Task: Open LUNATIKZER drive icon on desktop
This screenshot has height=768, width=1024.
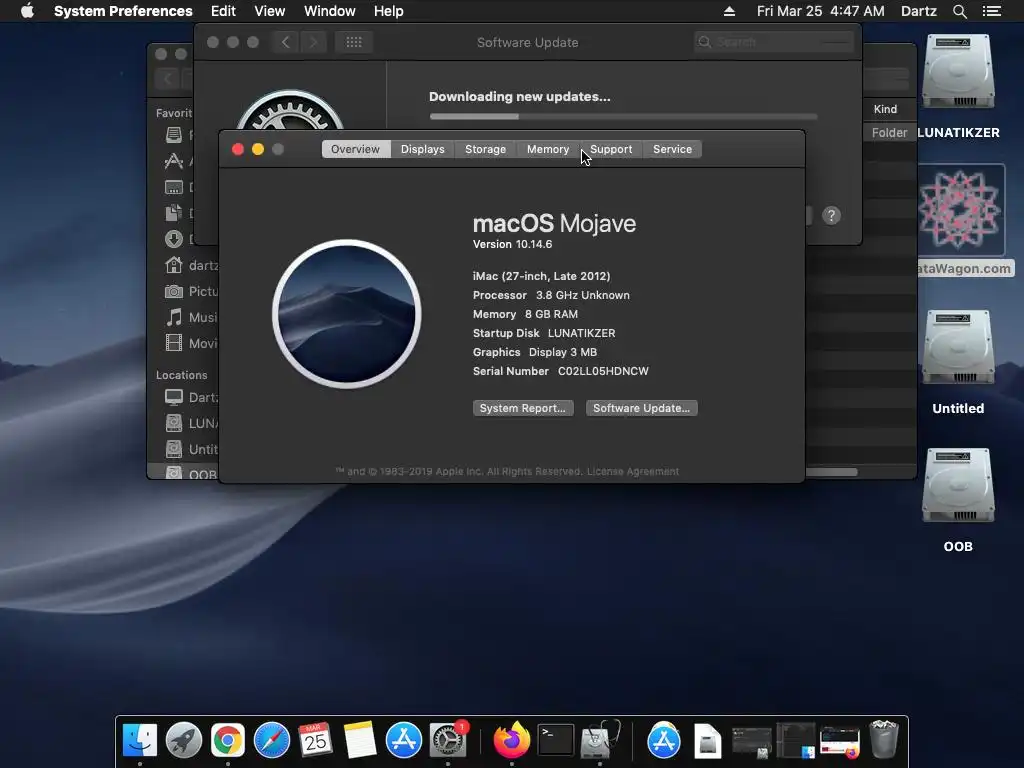Action: tap(958, 71)
